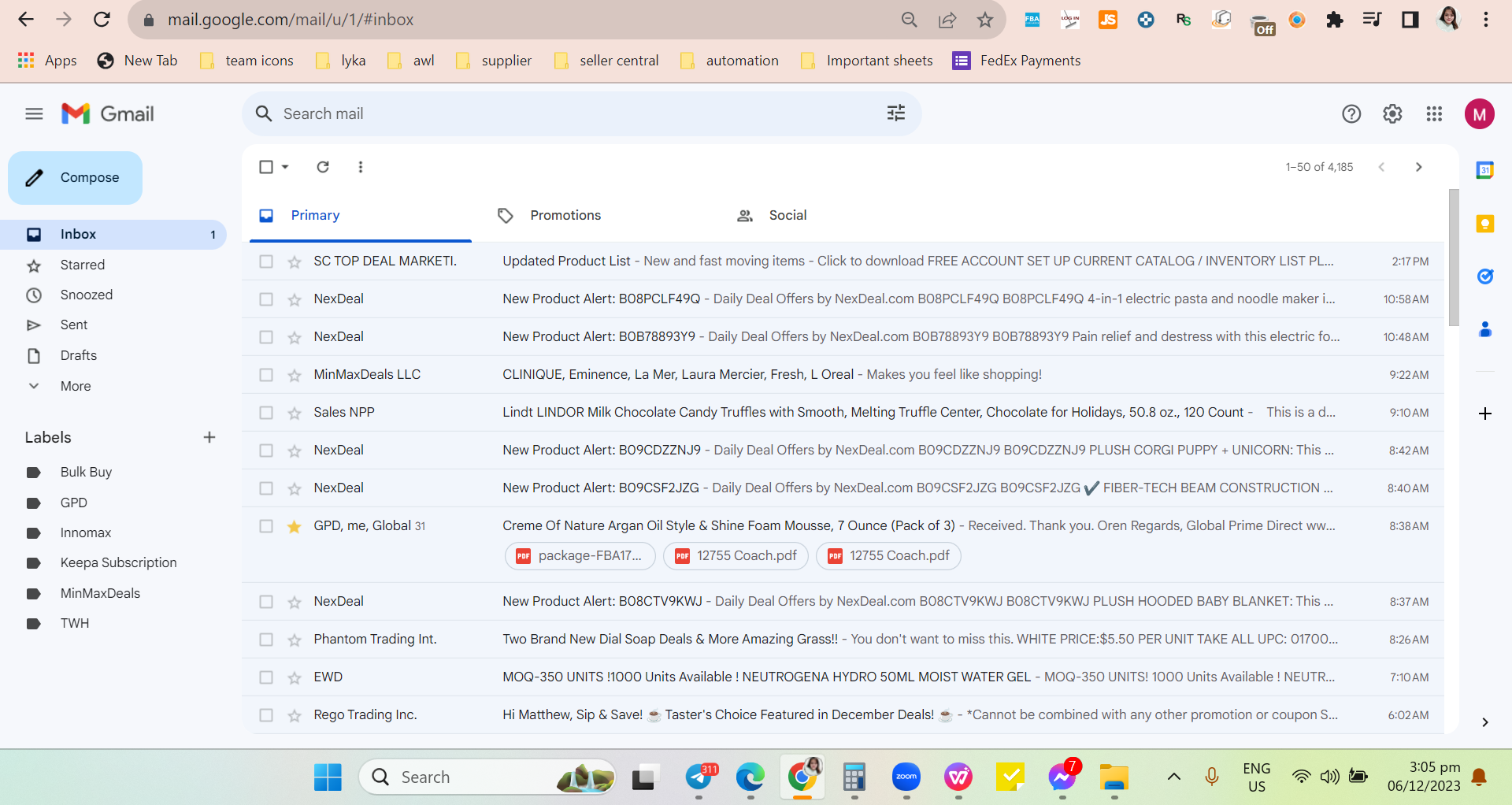Bookmark this page with the star icon
Screen dimensions: 1512x805
pos(985,20)
